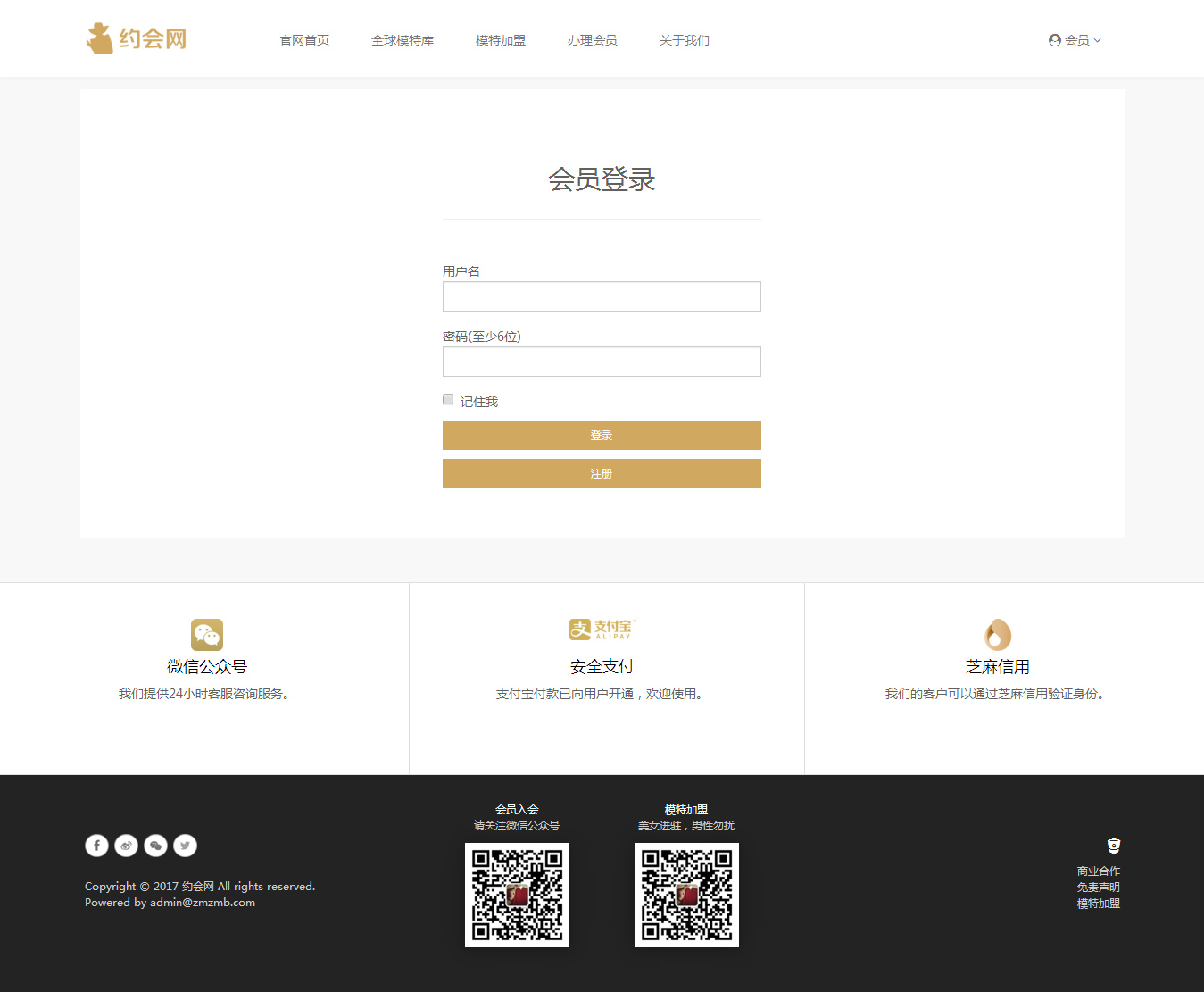Enable the 记住我 remember me checkbox

(448, 399)
